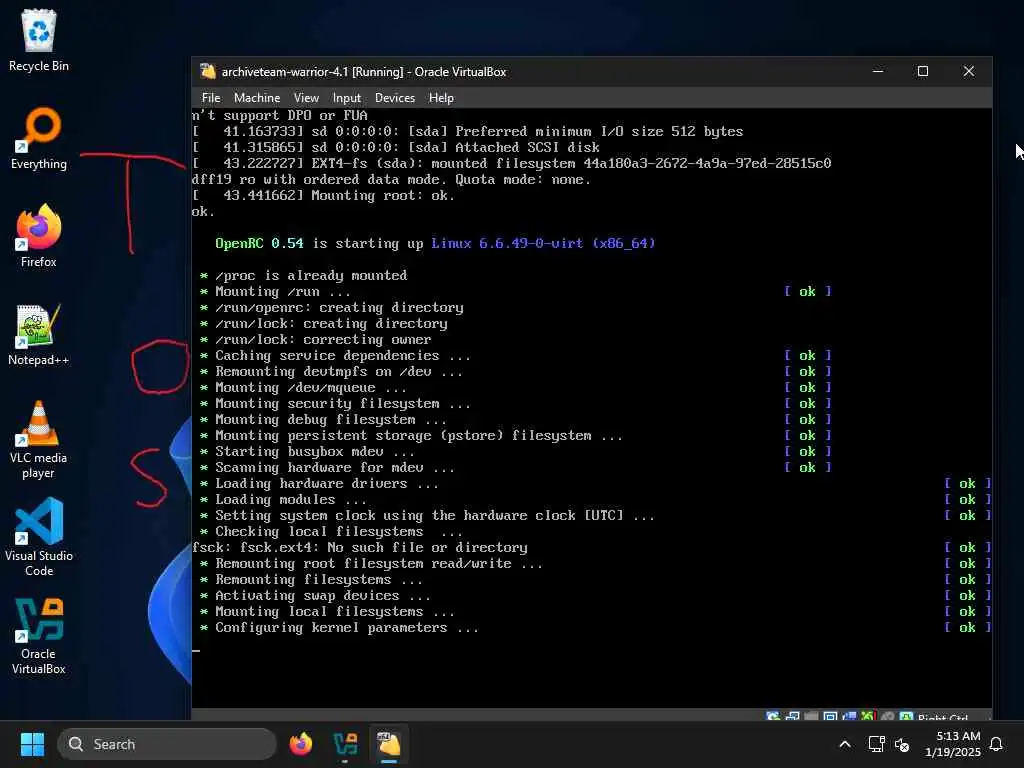The height and width of the screenshot is (768, 1024).
Task: Open the muted volume tray icon
Action: pyautogui.click(x=902, y=744)
